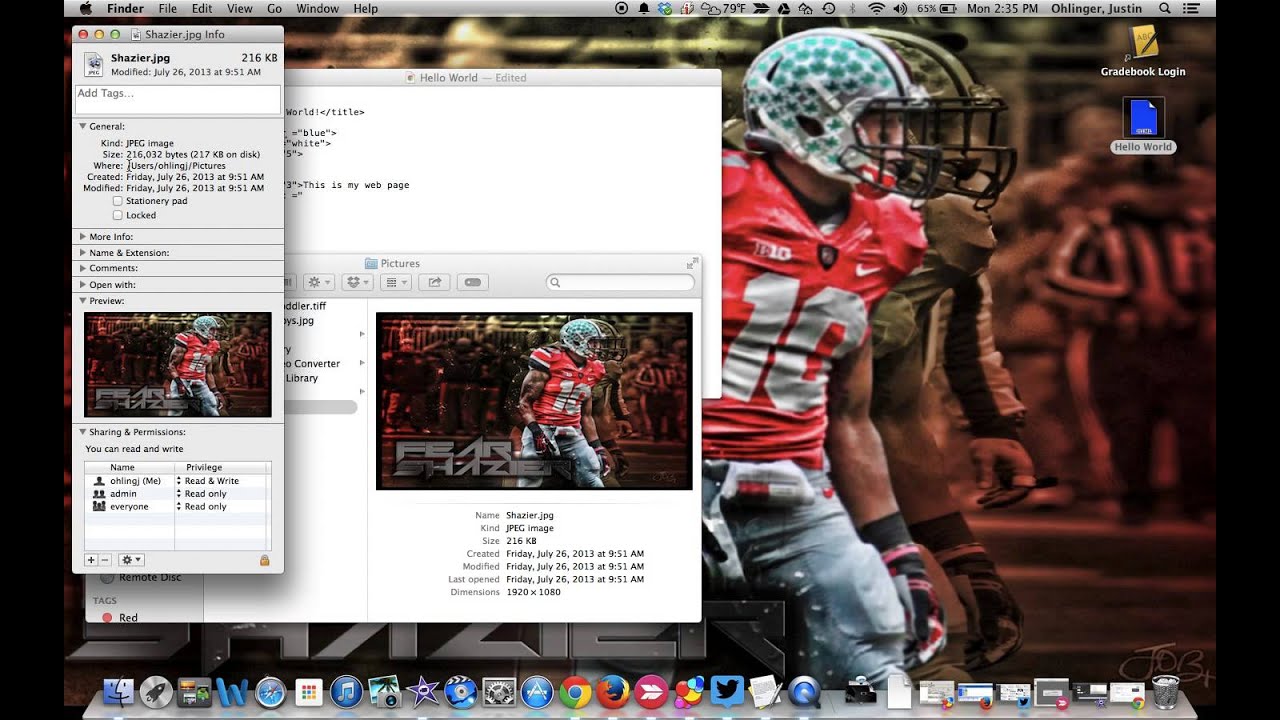
Task: Enable the Locked checkbox
Action: point(118,215)
